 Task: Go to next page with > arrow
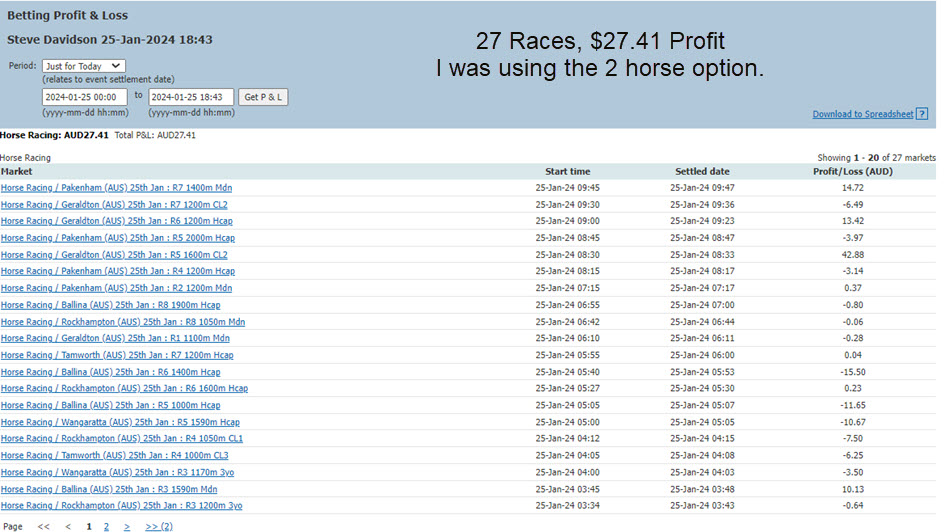[x=127, y=526]
